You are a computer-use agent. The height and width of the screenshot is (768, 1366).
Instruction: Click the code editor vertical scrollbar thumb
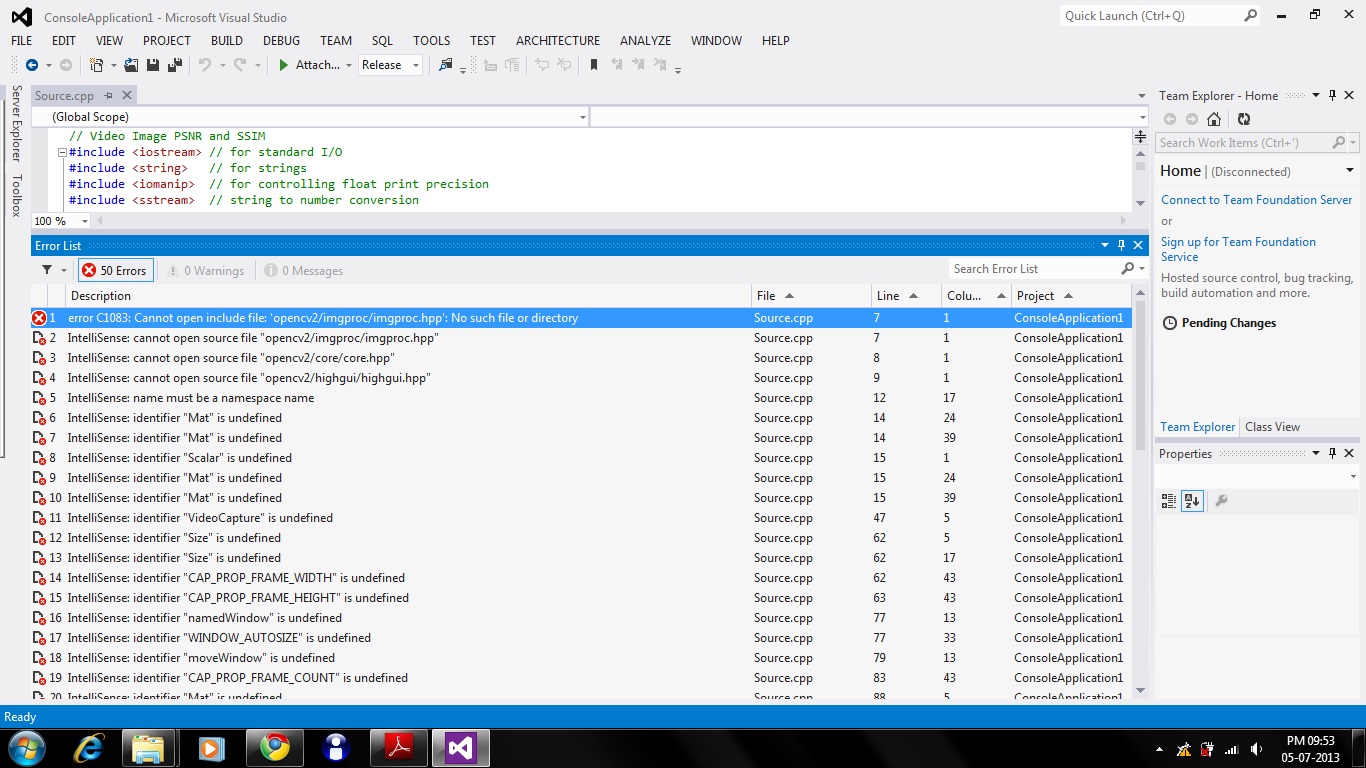click(1140, 166)
